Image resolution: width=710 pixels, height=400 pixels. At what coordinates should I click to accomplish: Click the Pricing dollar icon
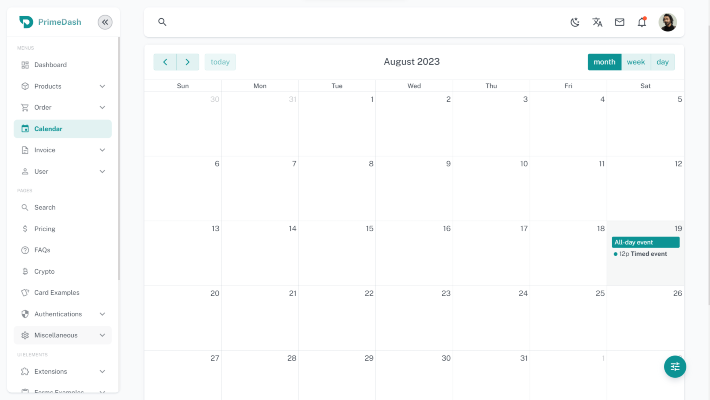pyautogui.click(x=25, y=229)
